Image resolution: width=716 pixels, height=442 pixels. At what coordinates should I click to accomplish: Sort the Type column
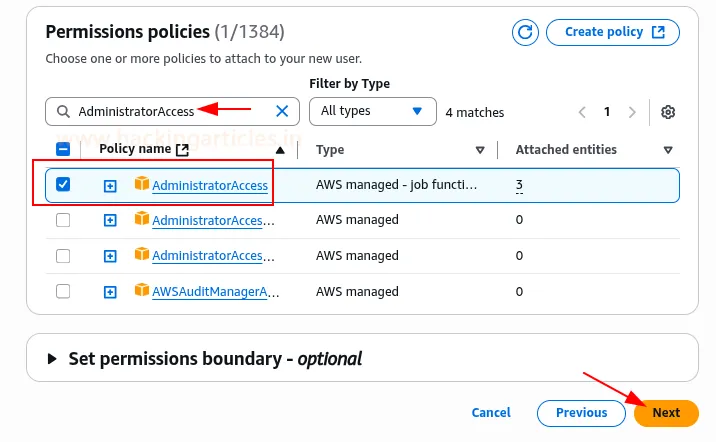coord(480,150)
